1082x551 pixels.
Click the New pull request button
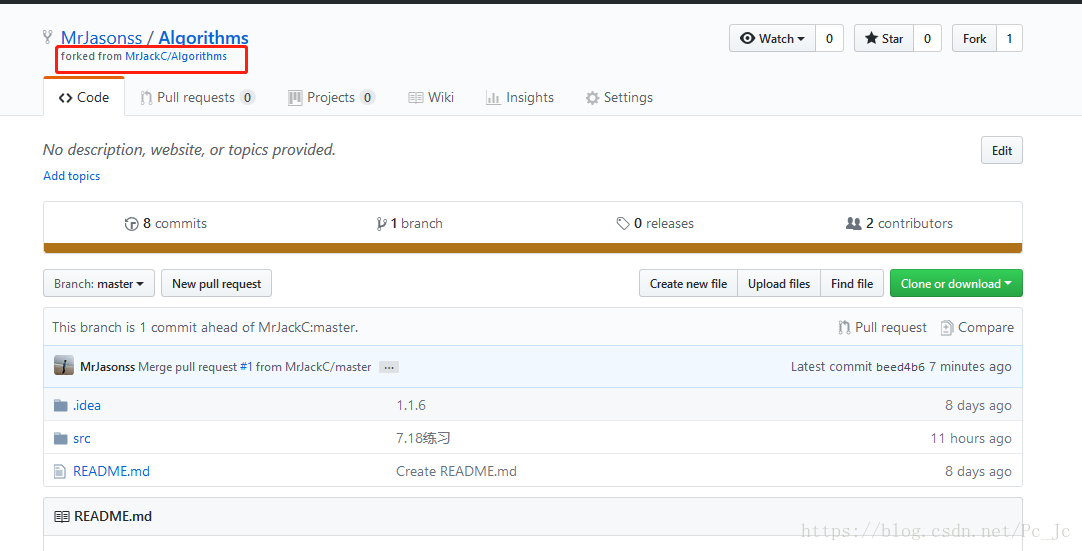217,284
